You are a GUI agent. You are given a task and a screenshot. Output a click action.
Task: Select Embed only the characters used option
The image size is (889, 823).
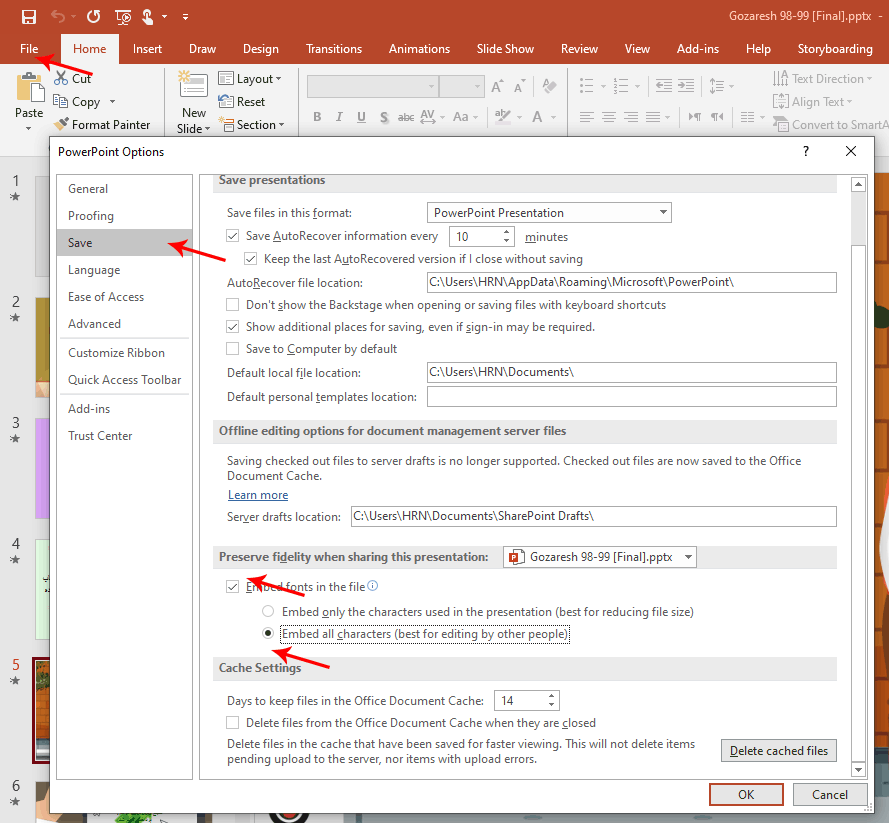point(267,611)
